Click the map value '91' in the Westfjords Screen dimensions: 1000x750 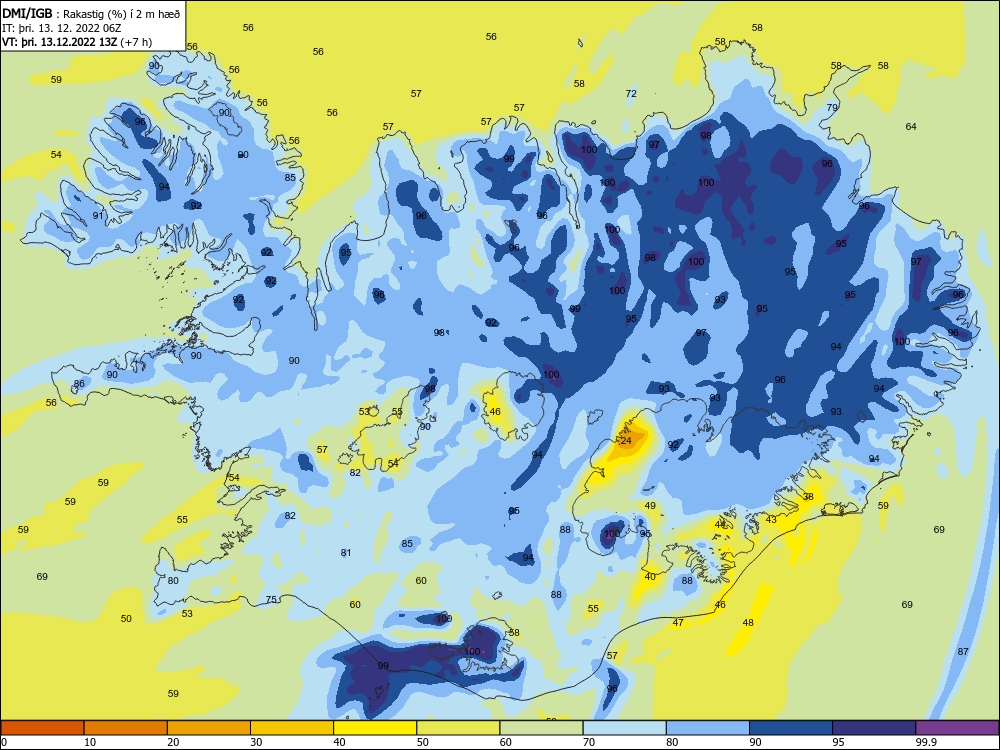tap(98, 216)
